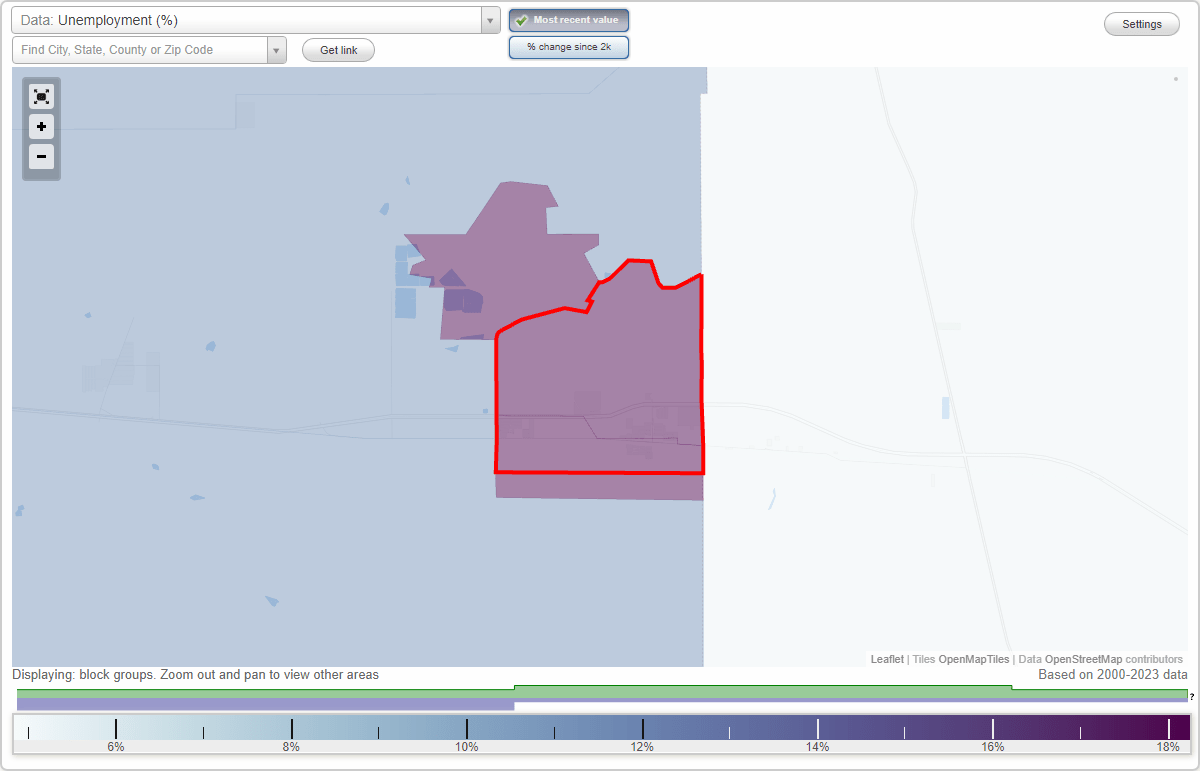Zoom in using the plus map control
The width and height of the screenshot is (1200, 771).
coord(41,126)
